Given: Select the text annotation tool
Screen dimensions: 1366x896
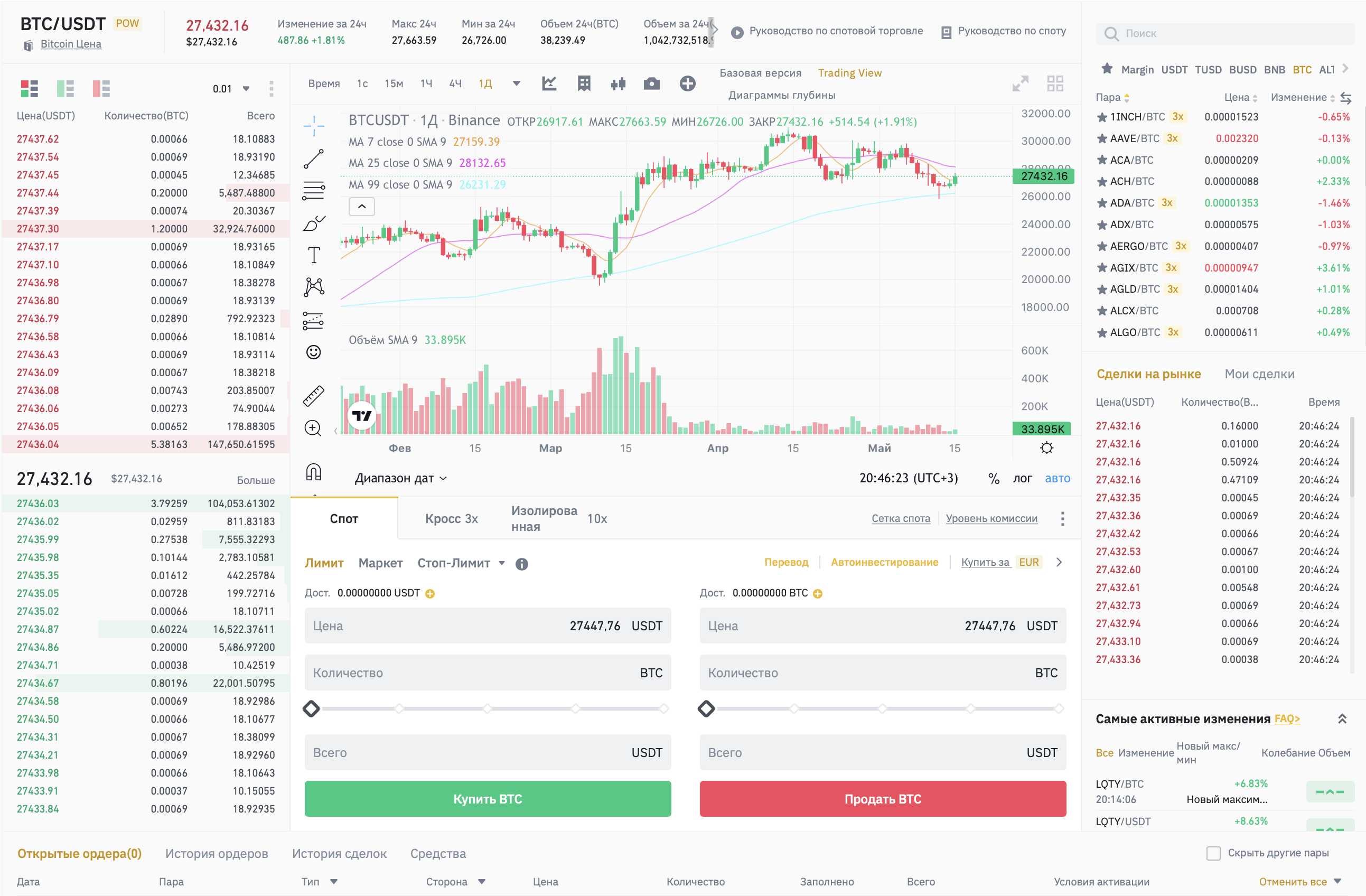Looking at the screenshot, I should click(x=313, y=255).
